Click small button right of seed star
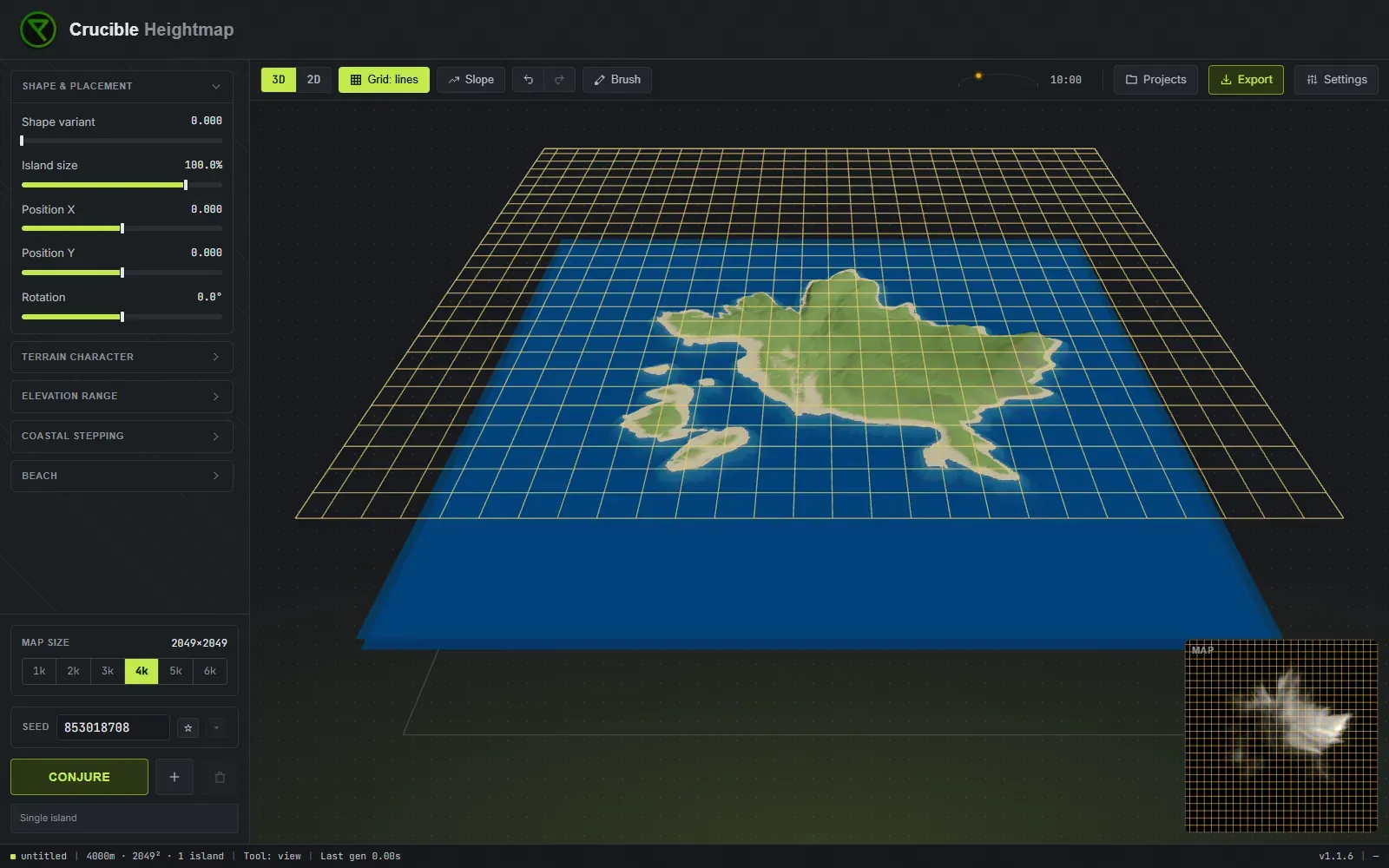This screenshot has height=868, width=1389. coord(216,727)
